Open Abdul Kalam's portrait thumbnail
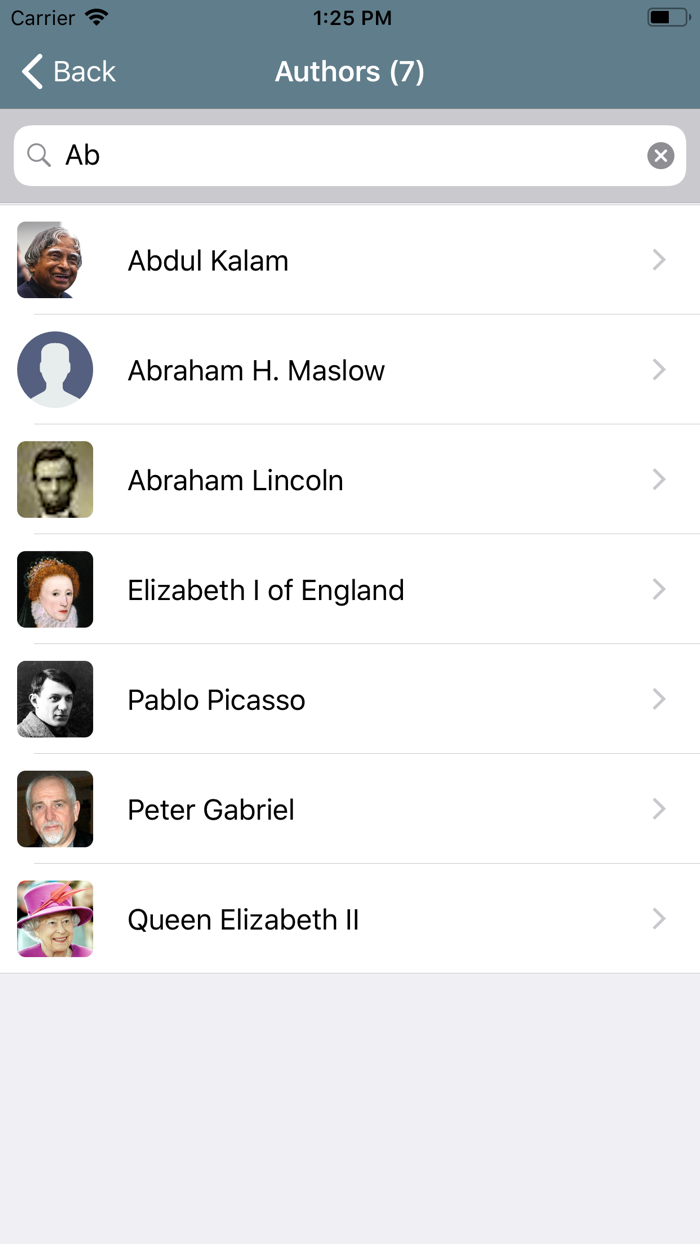 pos(55,260)
